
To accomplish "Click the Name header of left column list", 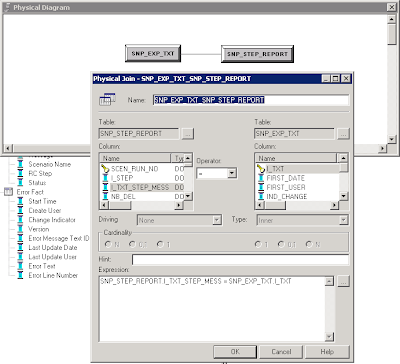I will point(135,158).
